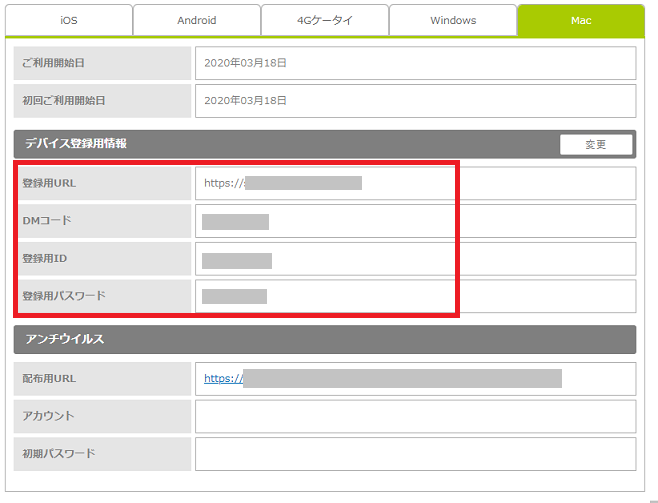Select the Mac tab

(580, 20)
